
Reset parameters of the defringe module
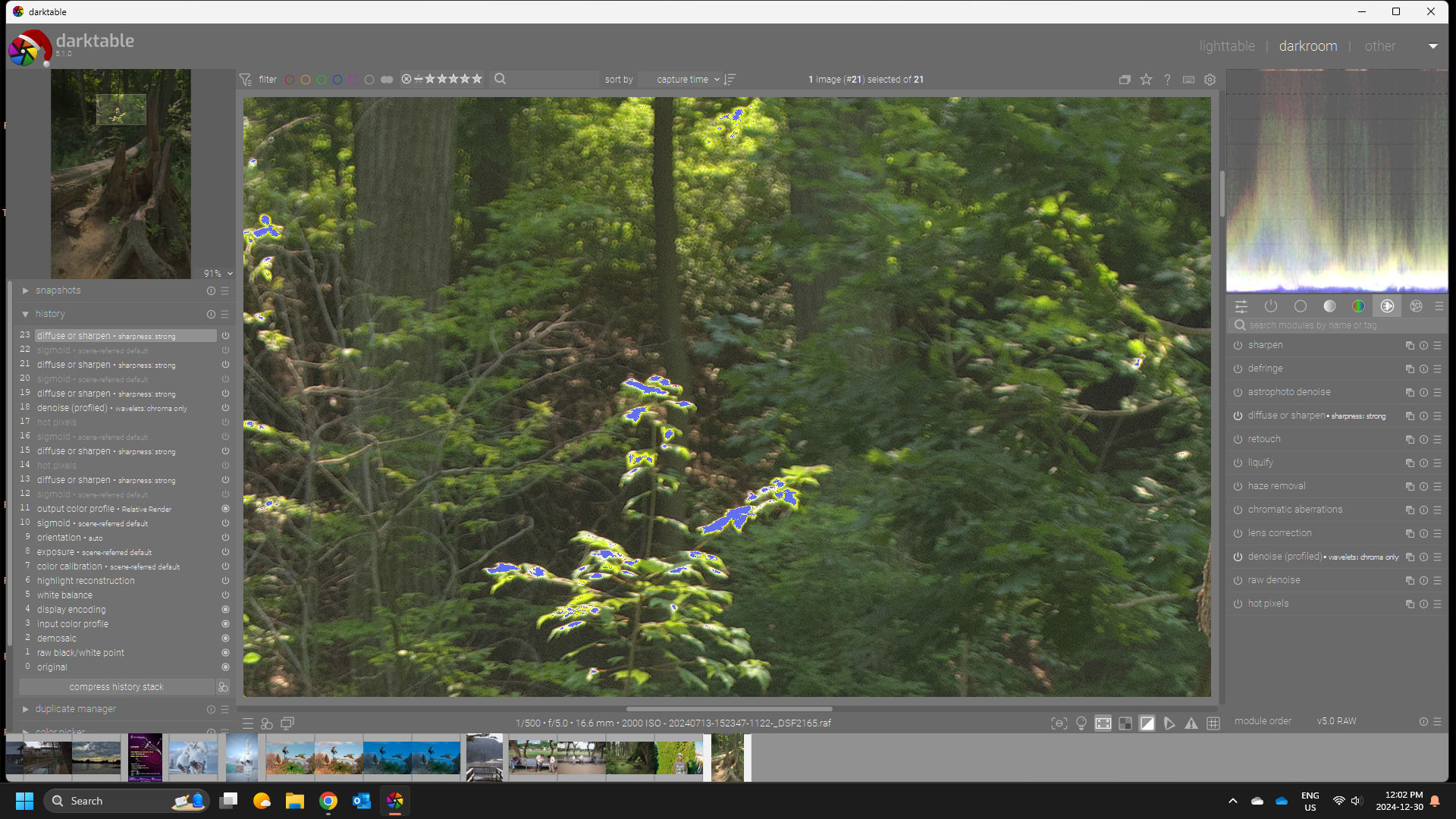point(1423,369)
